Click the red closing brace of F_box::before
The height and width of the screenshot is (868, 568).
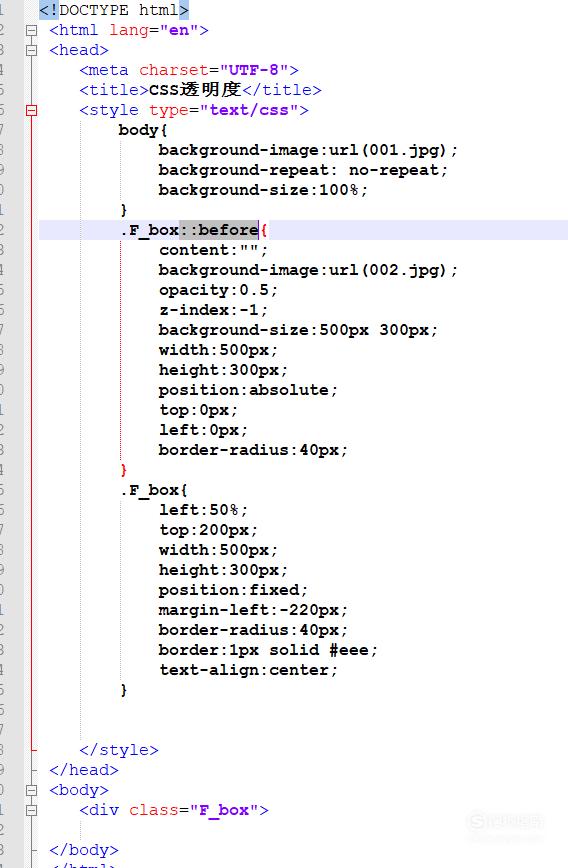(x=123, y=470)
